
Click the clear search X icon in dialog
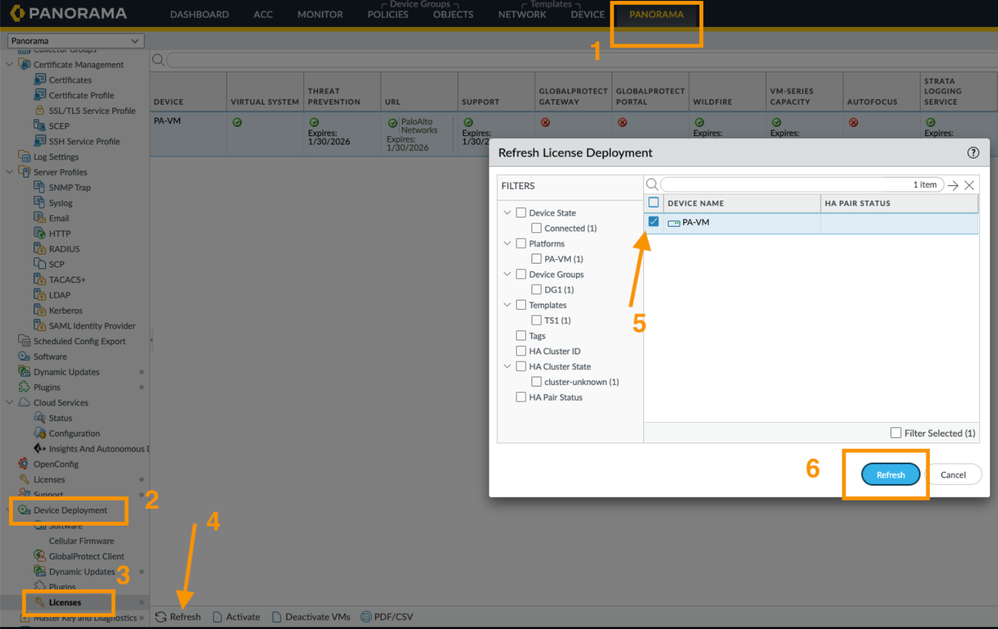pos(969,185)
